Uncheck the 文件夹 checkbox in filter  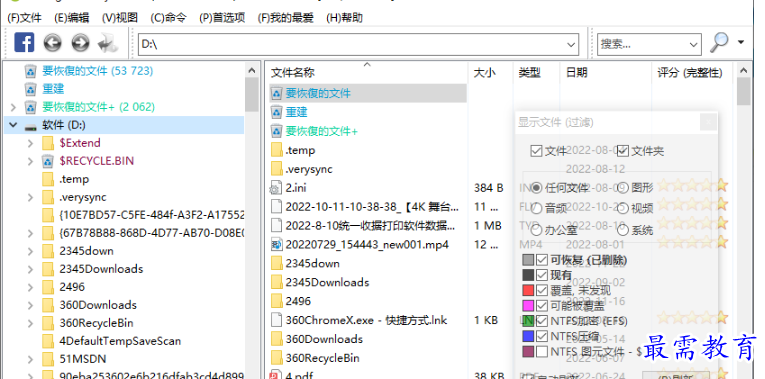tap(623, 151)
